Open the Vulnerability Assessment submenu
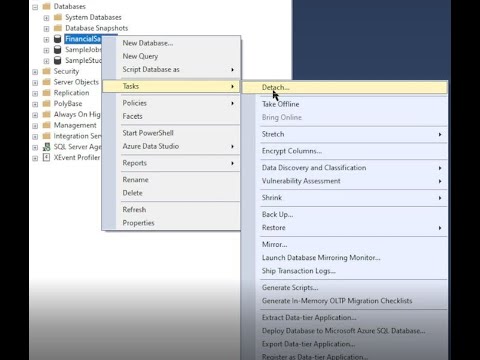Viewport: 480px width, 360px height. pos(345,181)
